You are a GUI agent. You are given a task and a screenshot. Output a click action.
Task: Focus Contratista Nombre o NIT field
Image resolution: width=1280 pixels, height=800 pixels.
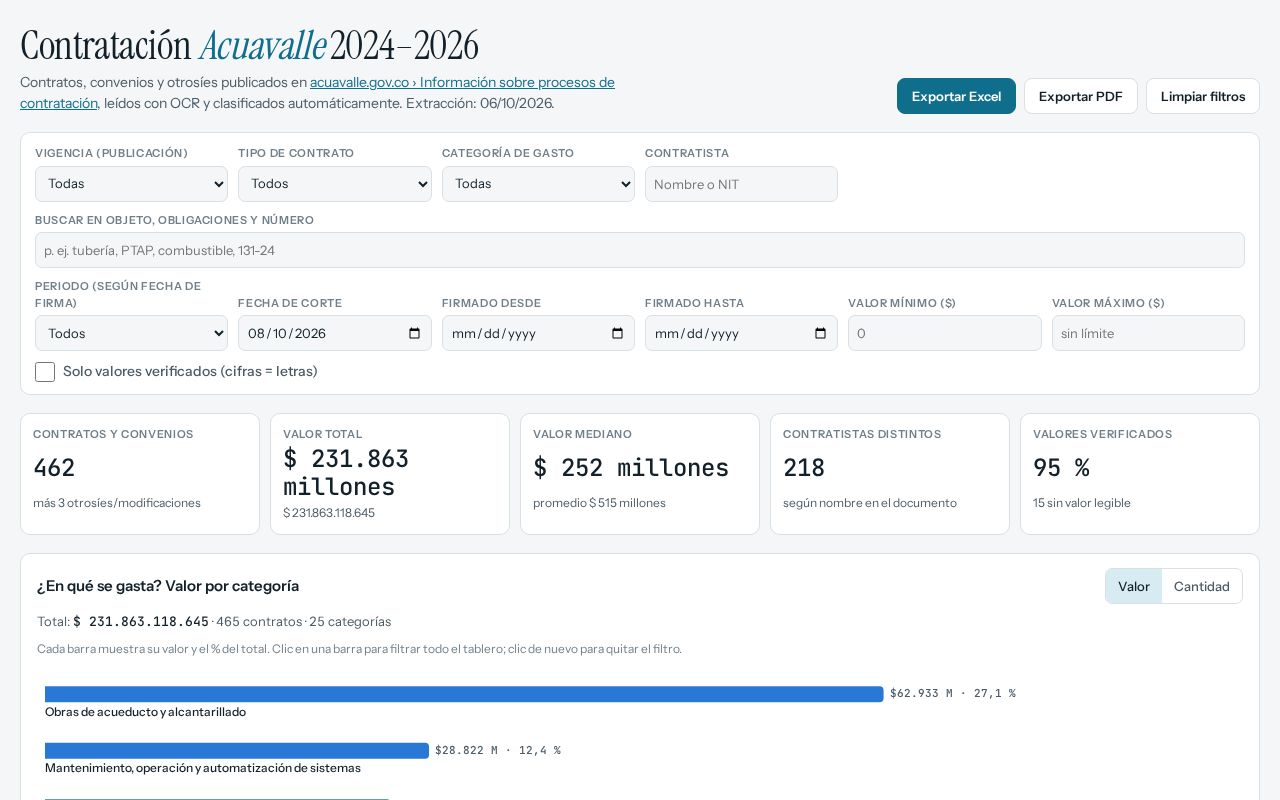click(741, 184)
